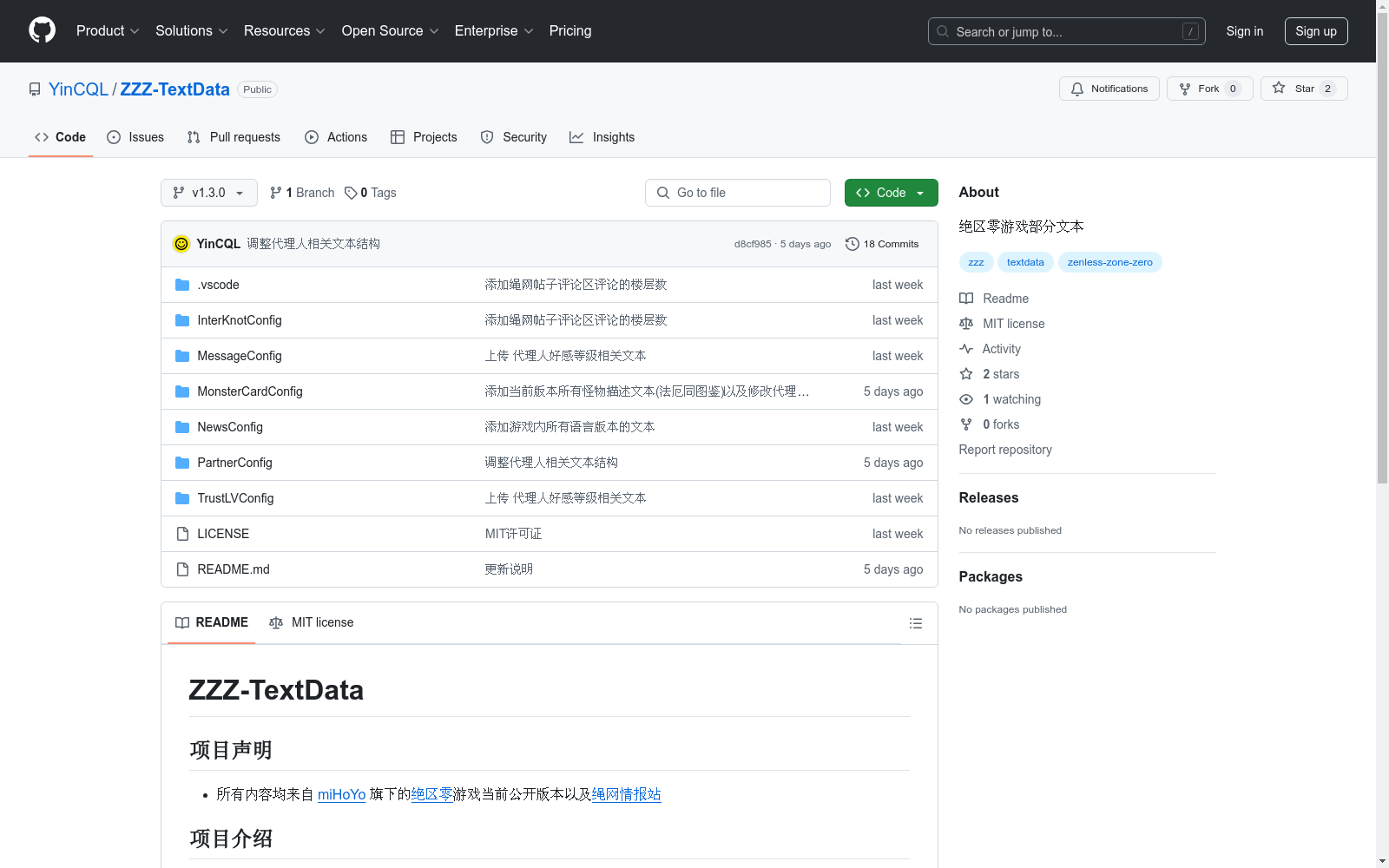Click the NewsConfig folder icon

coord(182,427)
